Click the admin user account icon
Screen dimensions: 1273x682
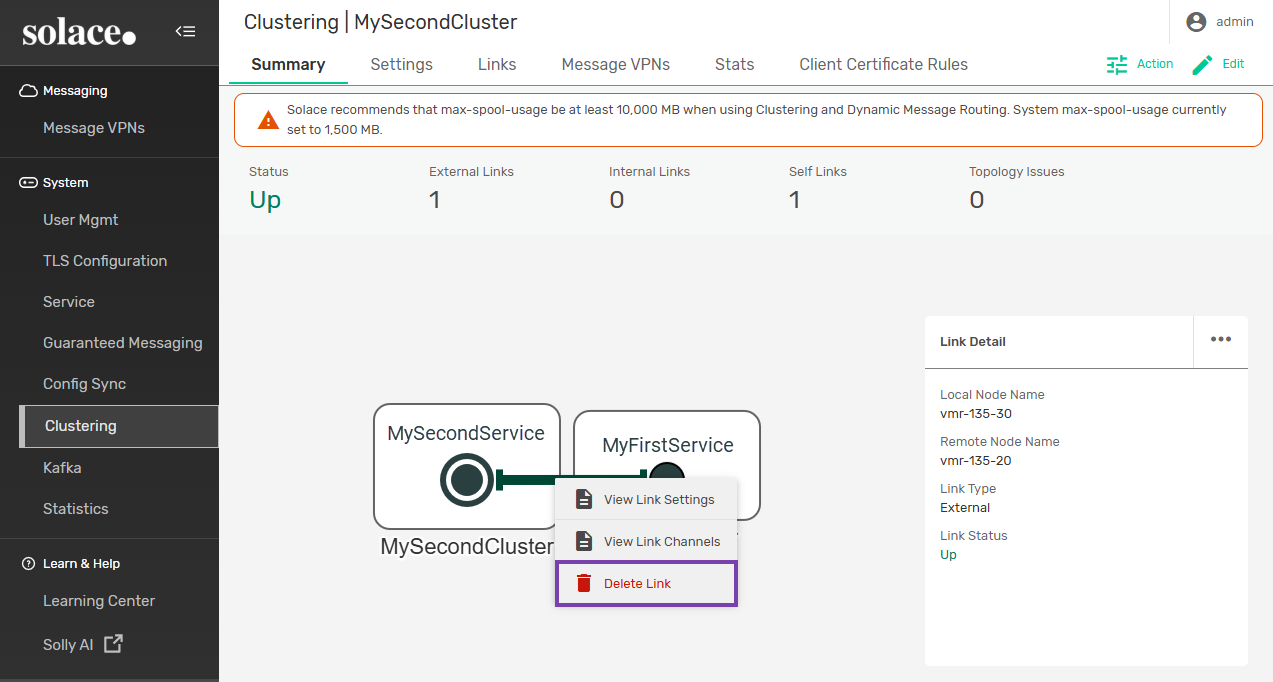pyautogui.click(x=1195, y=22)
